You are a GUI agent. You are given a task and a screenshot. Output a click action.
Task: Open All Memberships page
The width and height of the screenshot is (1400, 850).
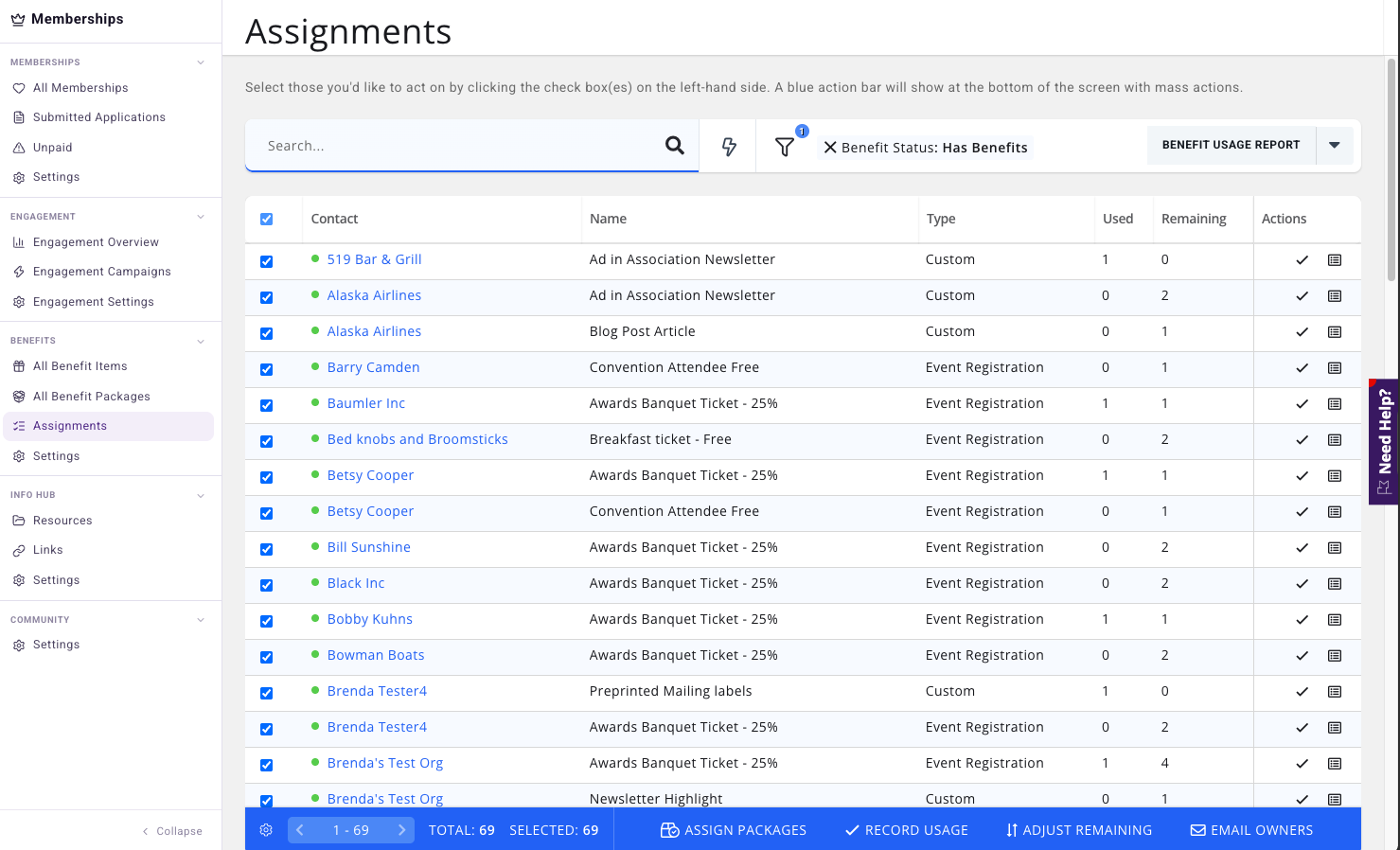80,88
